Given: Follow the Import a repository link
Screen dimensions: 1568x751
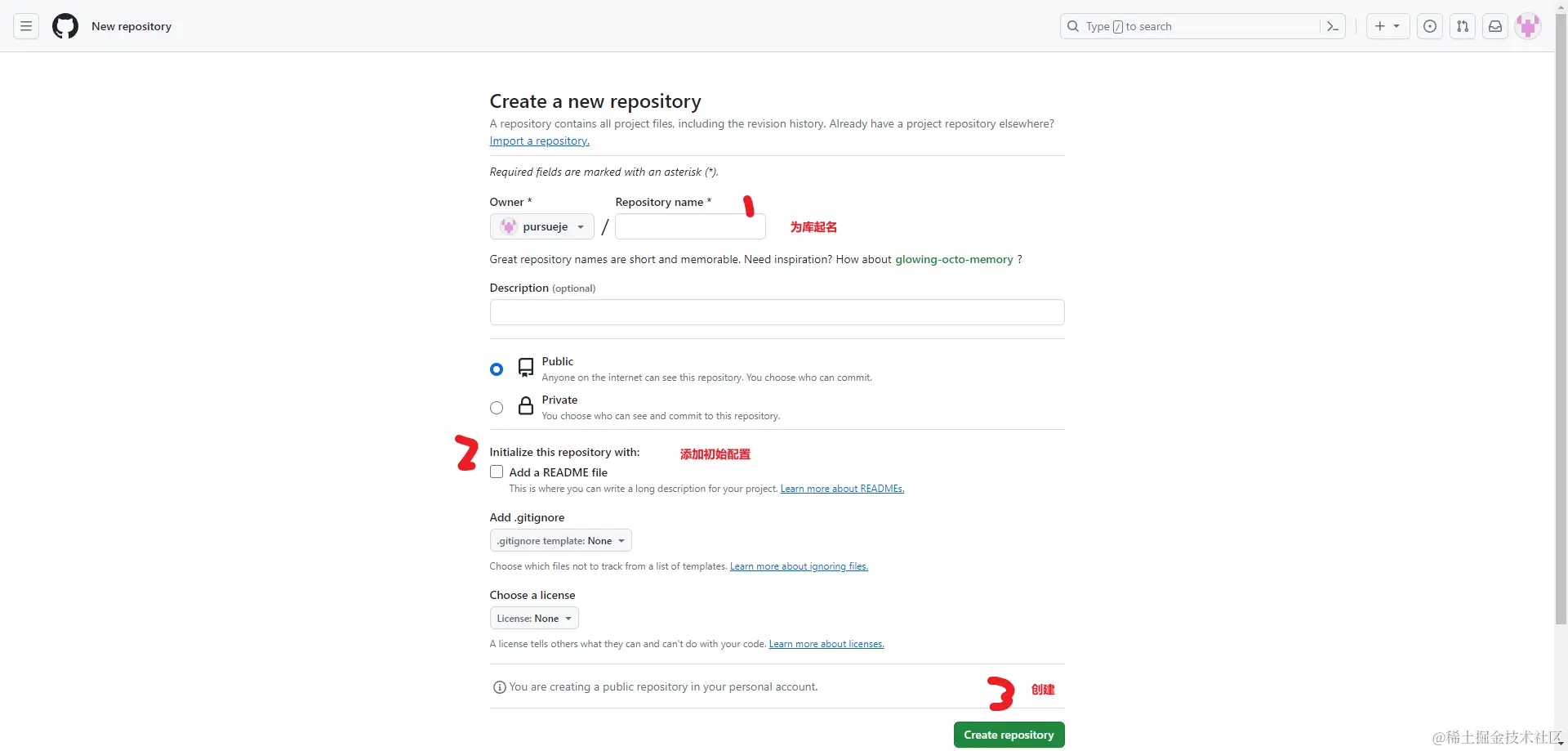Looking at the screenshot, I should 539,141.
